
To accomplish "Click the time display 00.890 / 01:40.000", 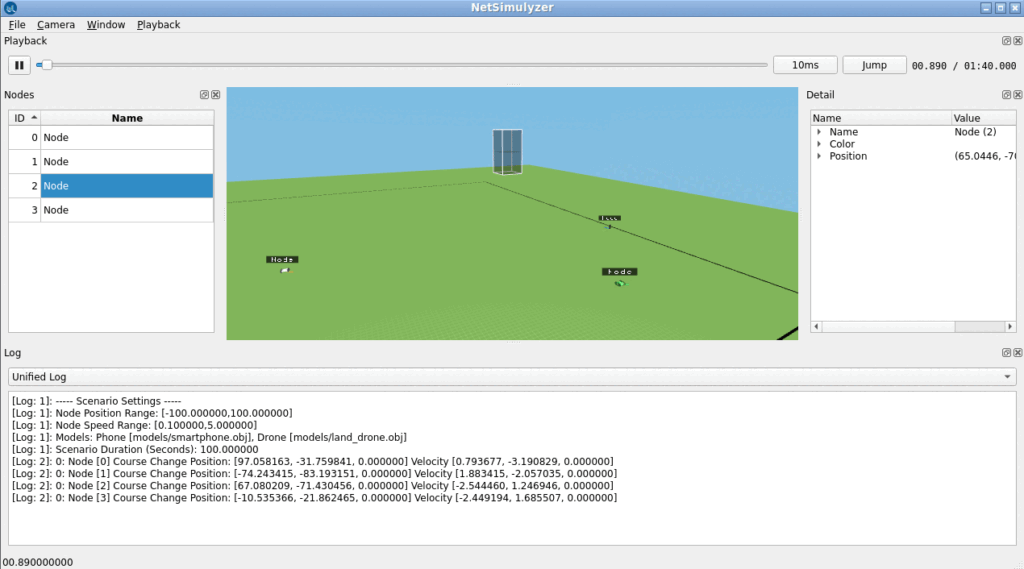I will 963,66.
